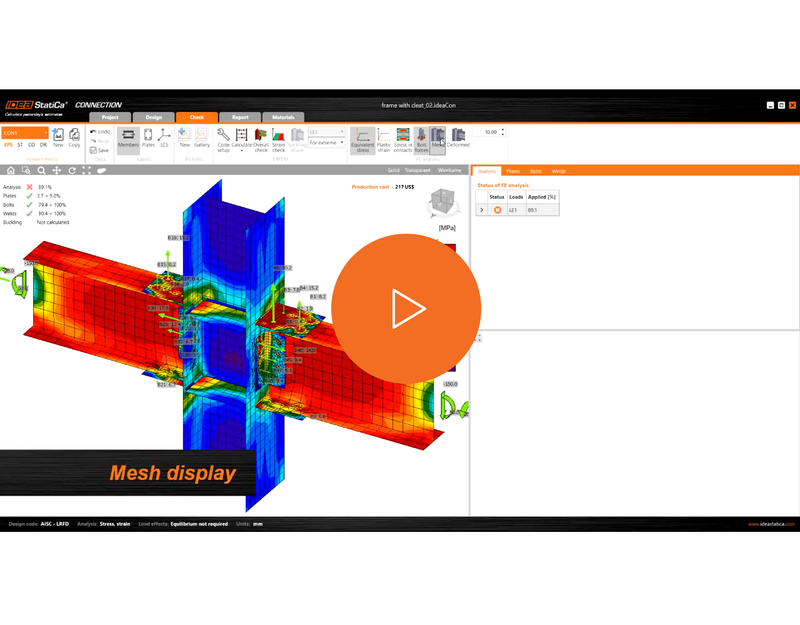Toggle the Equivalent stress display

(363, 140)
